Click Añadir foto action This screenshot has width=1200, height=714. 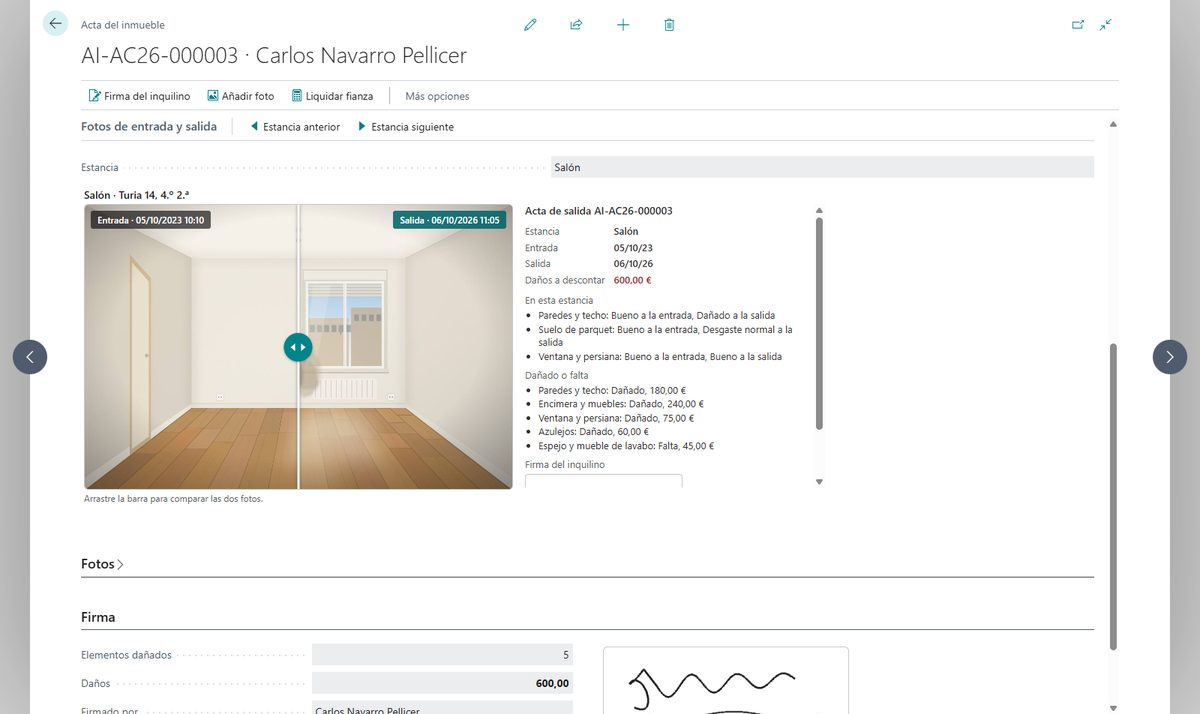point(240,96)
